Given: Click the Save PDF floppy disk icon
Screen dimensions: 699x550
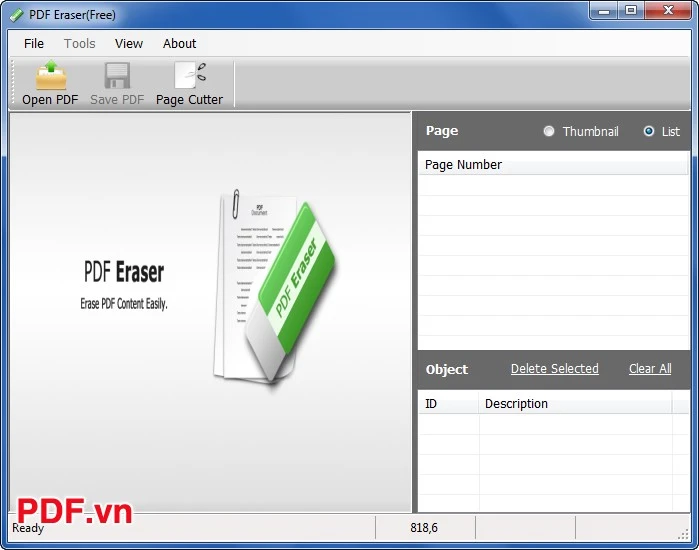Looking at the screenshot, I should click(x=117, y=75).
